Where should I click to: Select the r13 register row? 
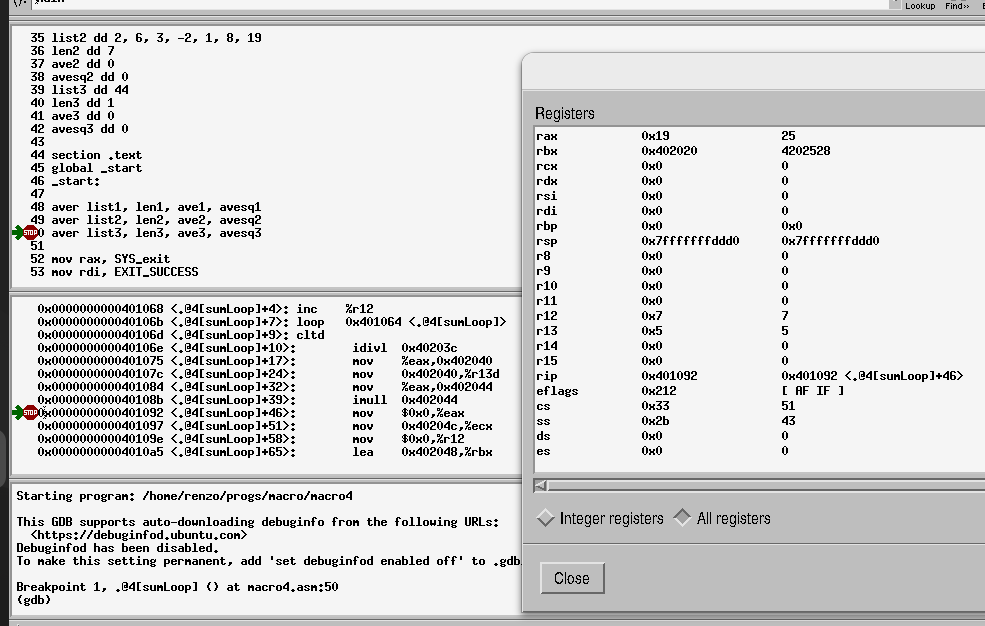(x=760, y=331)
